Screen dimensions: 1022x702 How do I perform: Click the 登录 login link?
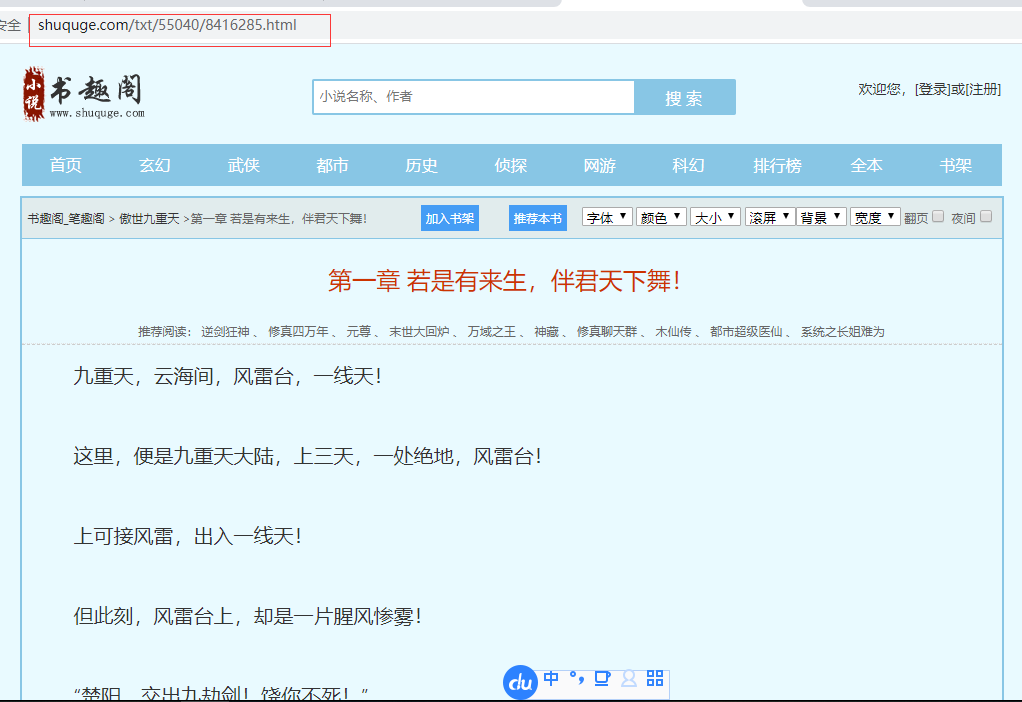933,89
